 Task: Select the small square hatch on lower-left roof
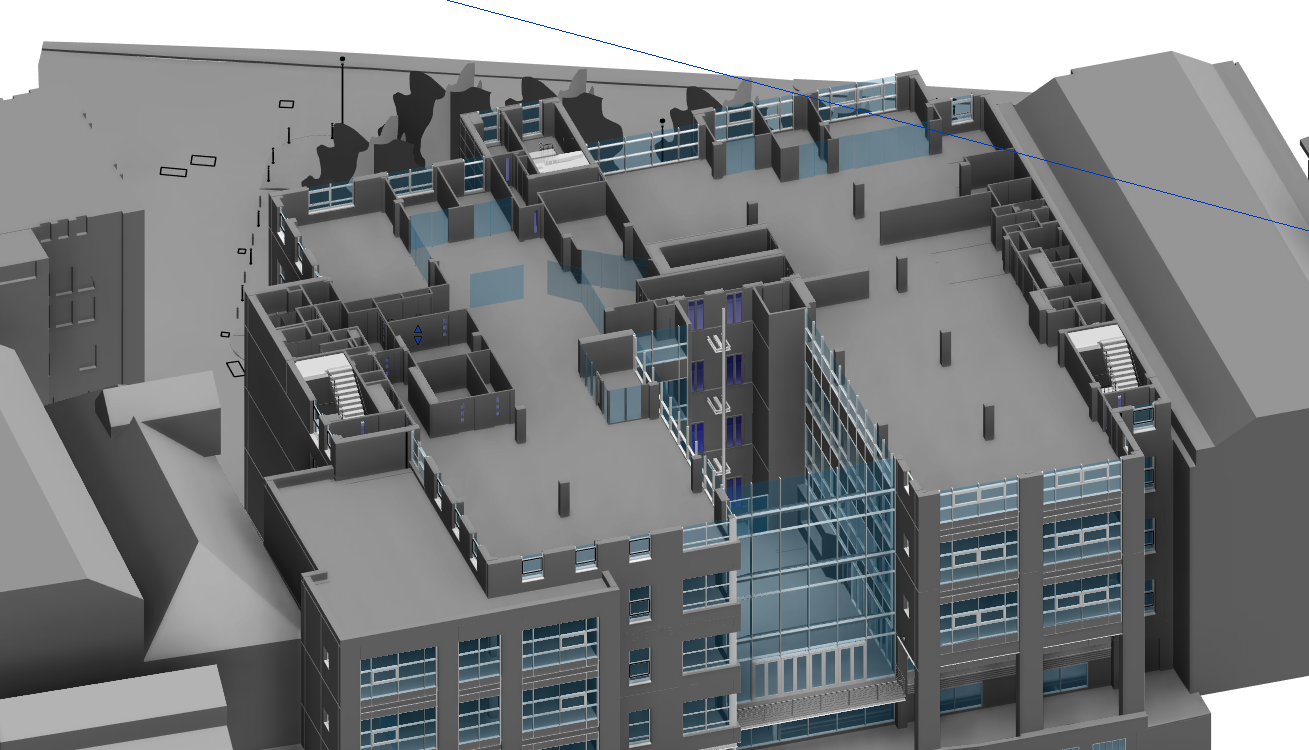[318, 576]
